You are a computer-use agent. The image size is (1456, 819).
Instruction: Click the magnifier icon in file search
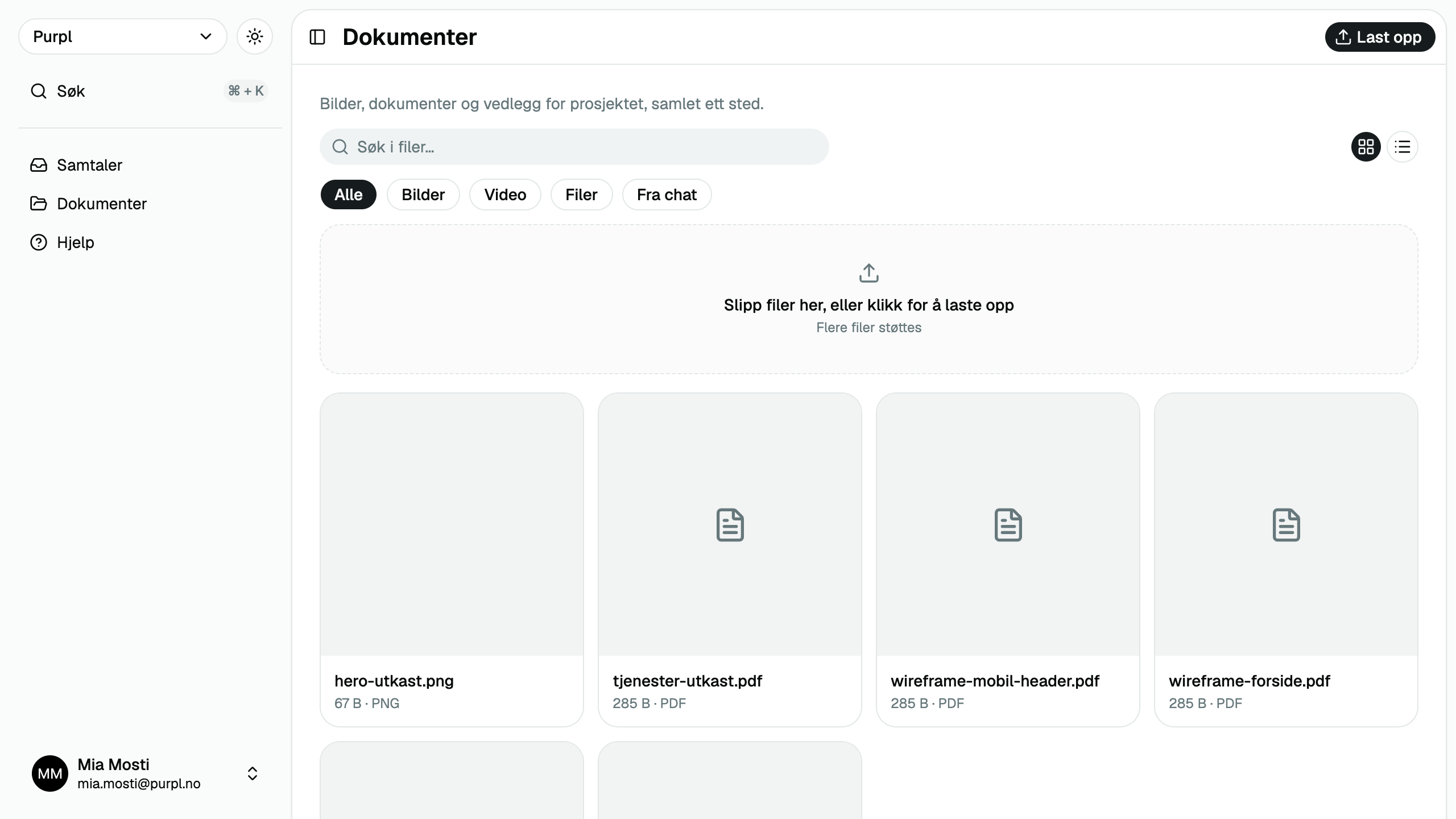(340, 147)
